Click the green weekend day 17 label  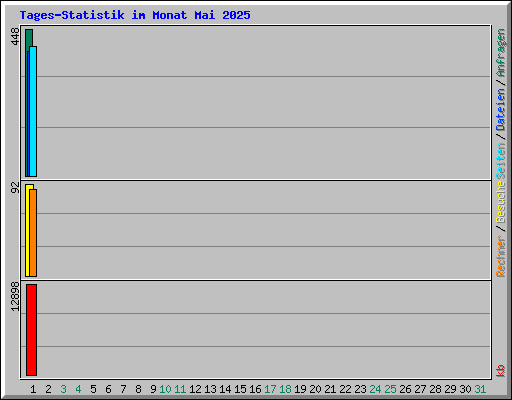(x=270, y=389)
